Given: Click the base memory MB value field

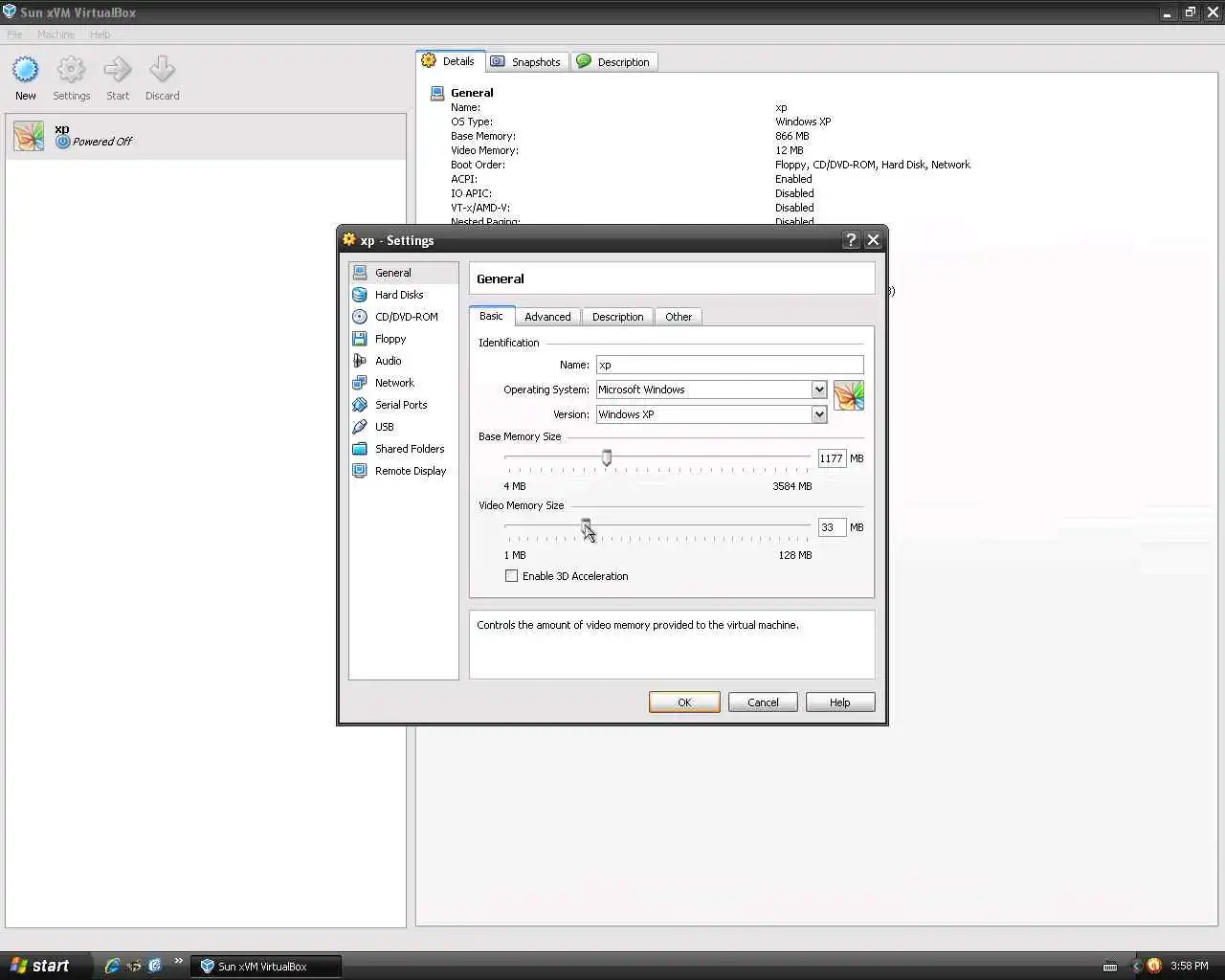Looking at the screenshot, I should coord(832,458).
